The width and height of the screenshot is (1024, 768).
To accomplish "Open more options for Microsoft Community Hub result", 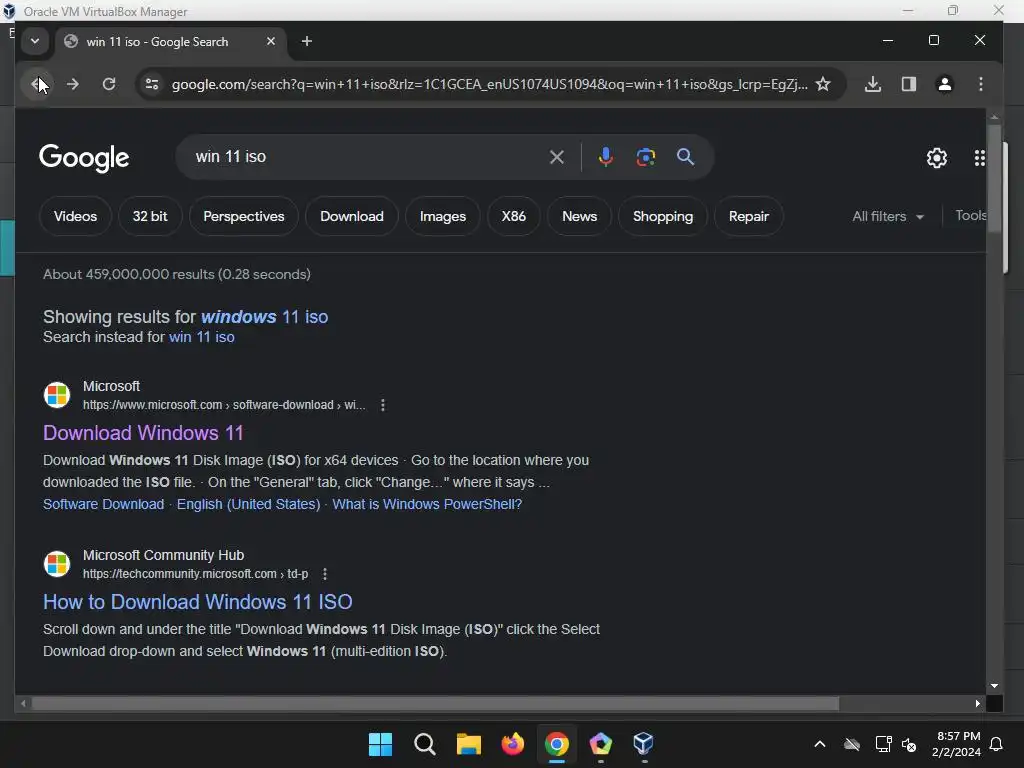I will (x=325, y=573).
